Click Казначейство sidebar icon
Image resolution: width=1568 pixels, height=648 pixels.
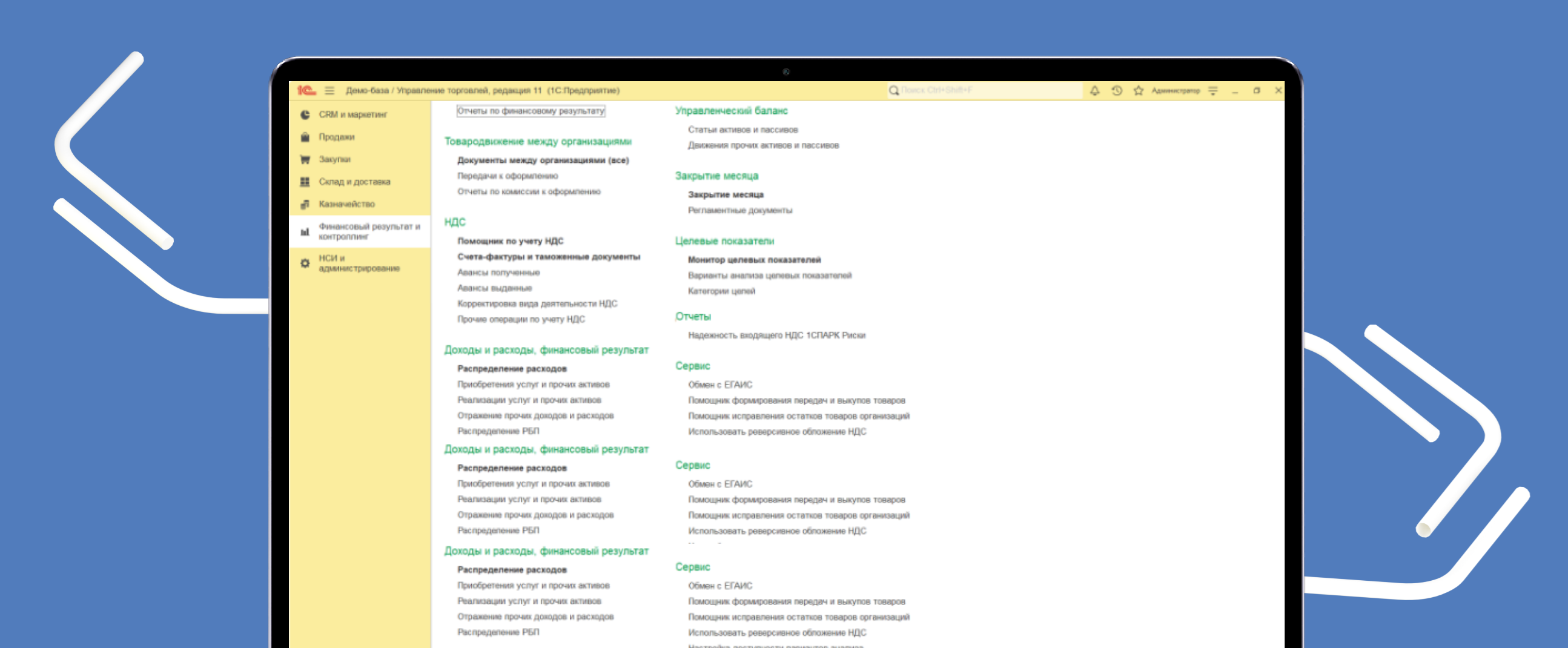[305, 205]
